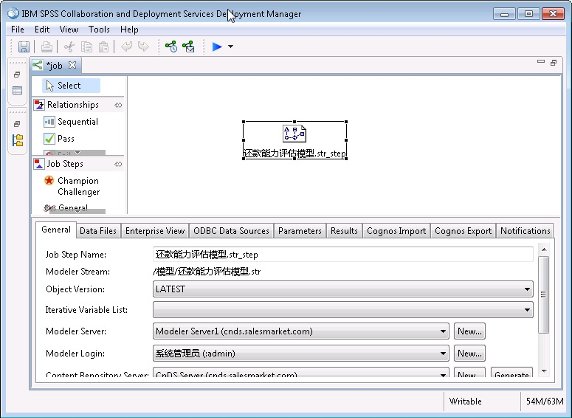The width and height of the screenshot is (572, 418).
Task: Click the Copy toolbar icon
Action: click(86, 47)
